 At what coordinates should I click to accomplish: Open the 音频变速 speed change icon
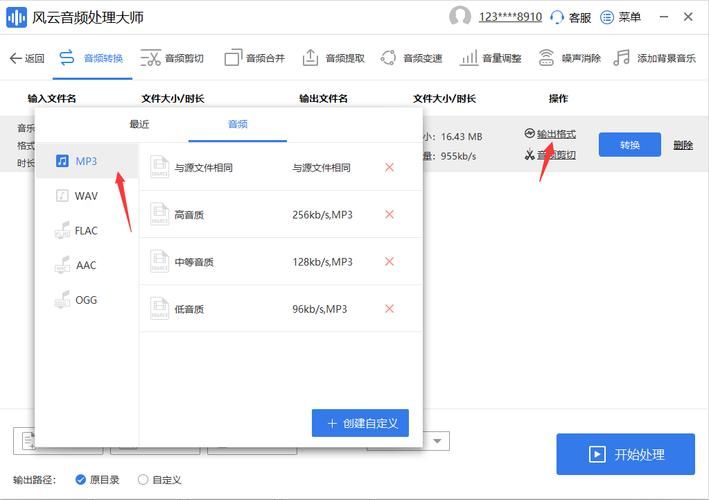click(x=388, y=58)
